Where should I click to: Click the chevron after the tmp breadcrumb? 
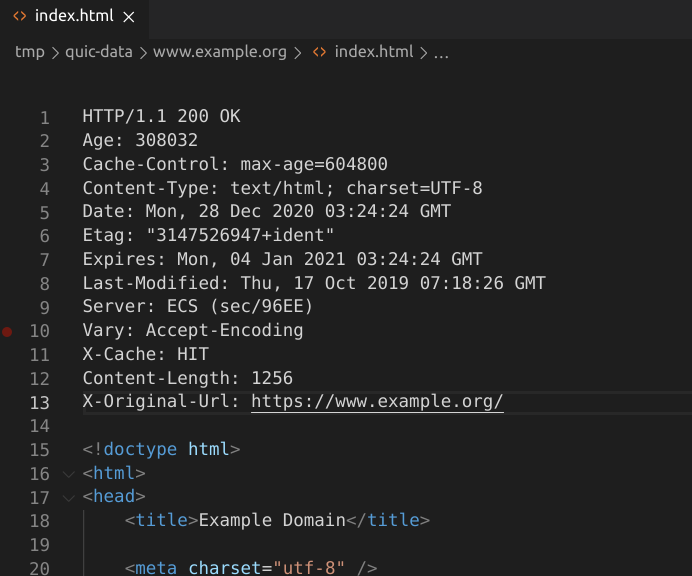[x=55, y=53]
